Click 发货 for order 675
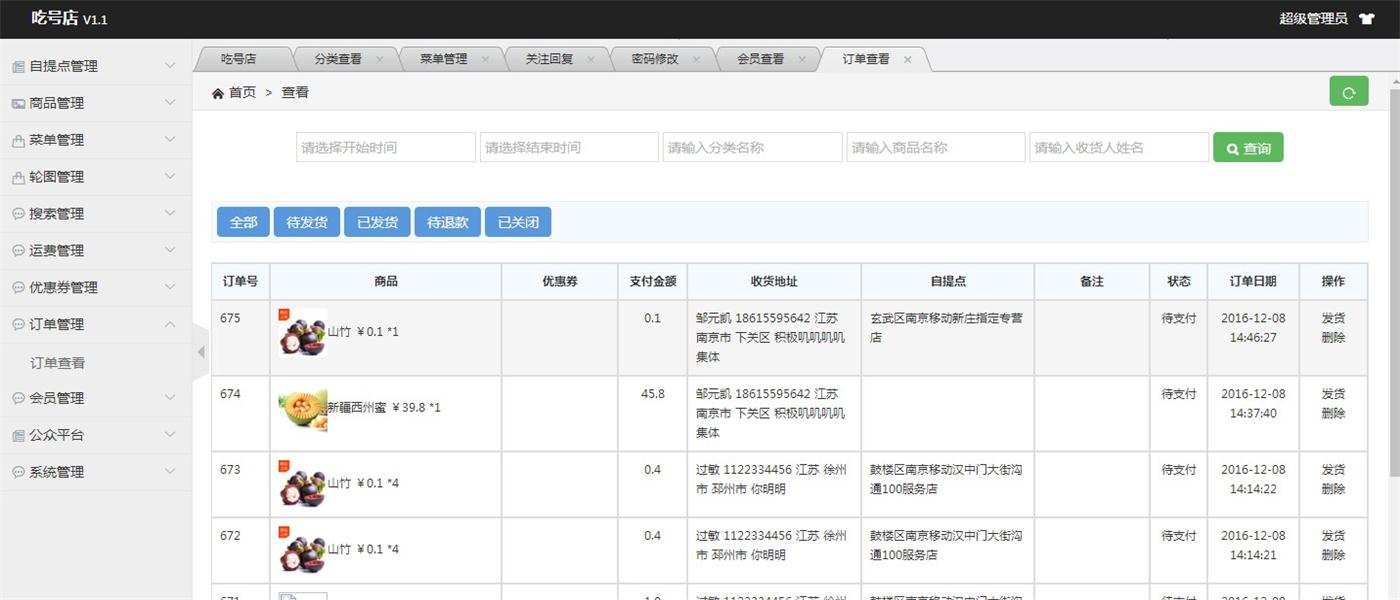 [x=1332, y=318]
